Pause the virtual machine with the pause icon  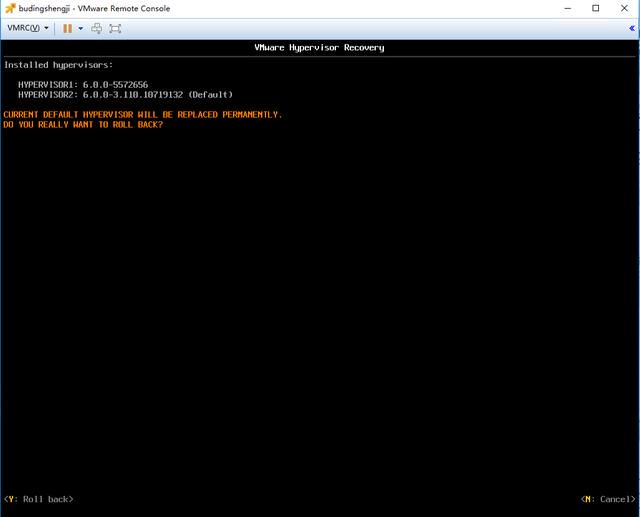coord(67,28)
